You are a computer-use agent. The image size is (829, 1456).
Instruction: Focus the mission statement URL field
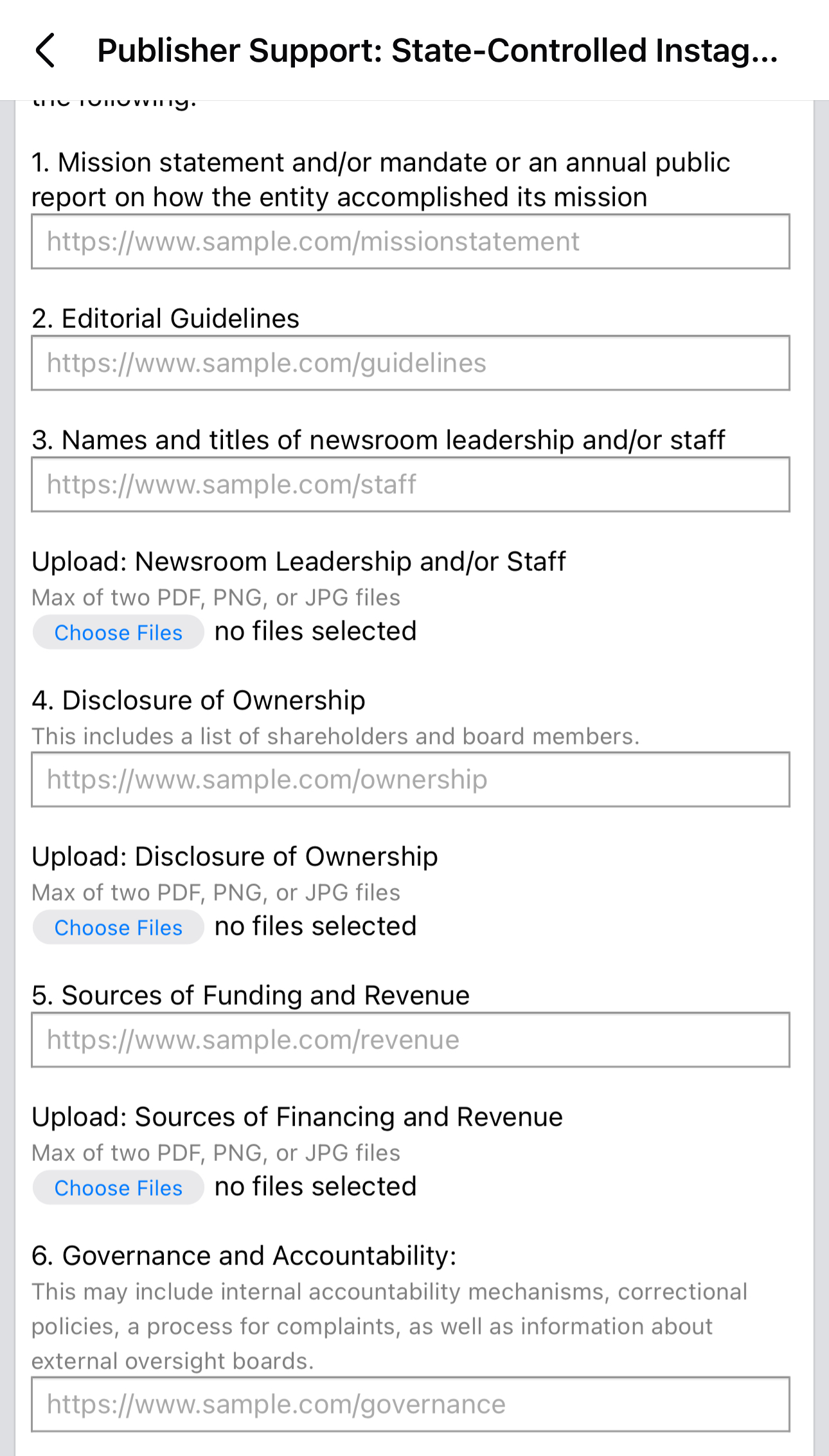coord(410,242)
